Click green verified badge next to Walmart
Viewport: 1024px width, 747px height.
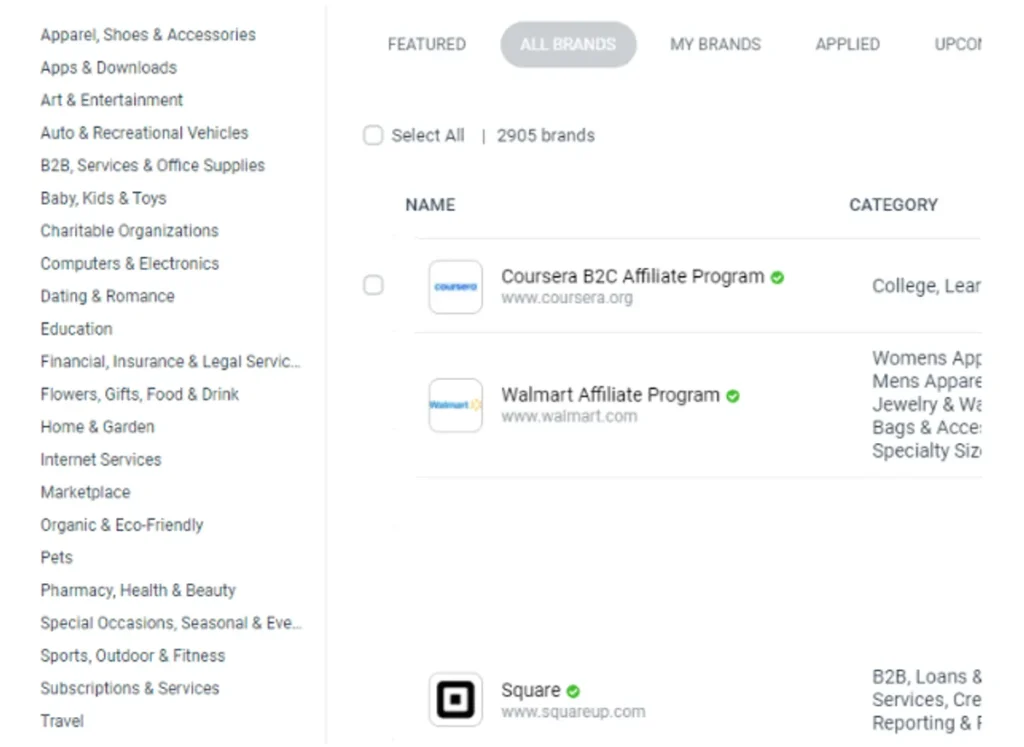pyautogui.click(x=733, y=396)
